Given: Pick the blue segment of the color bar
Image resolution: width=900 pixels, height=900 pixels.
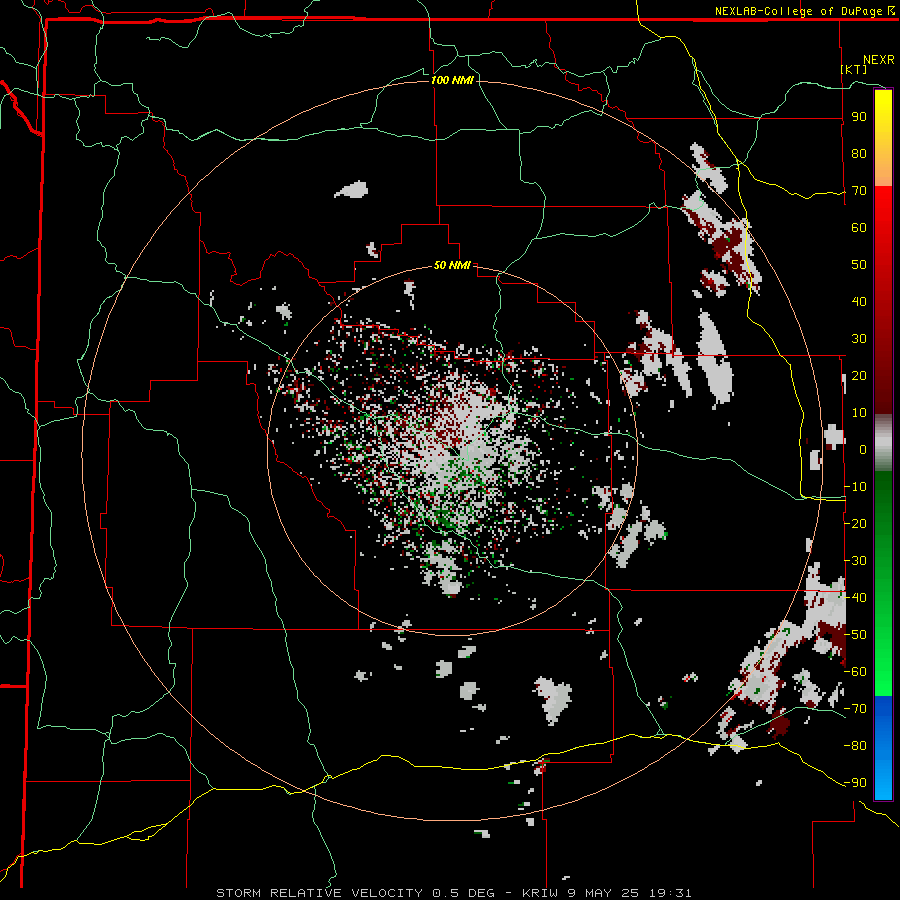Looking at the screenshot, I should click(x=883, y=747).
